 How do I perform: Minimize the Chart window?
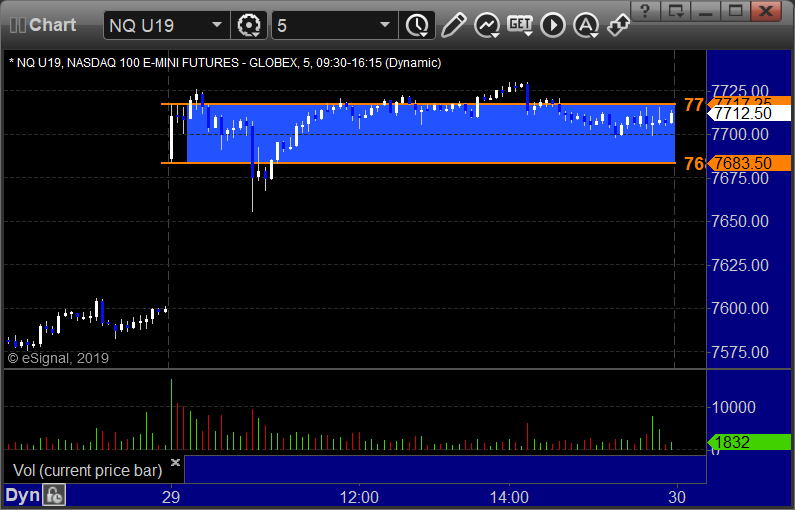tap(705, 11)
